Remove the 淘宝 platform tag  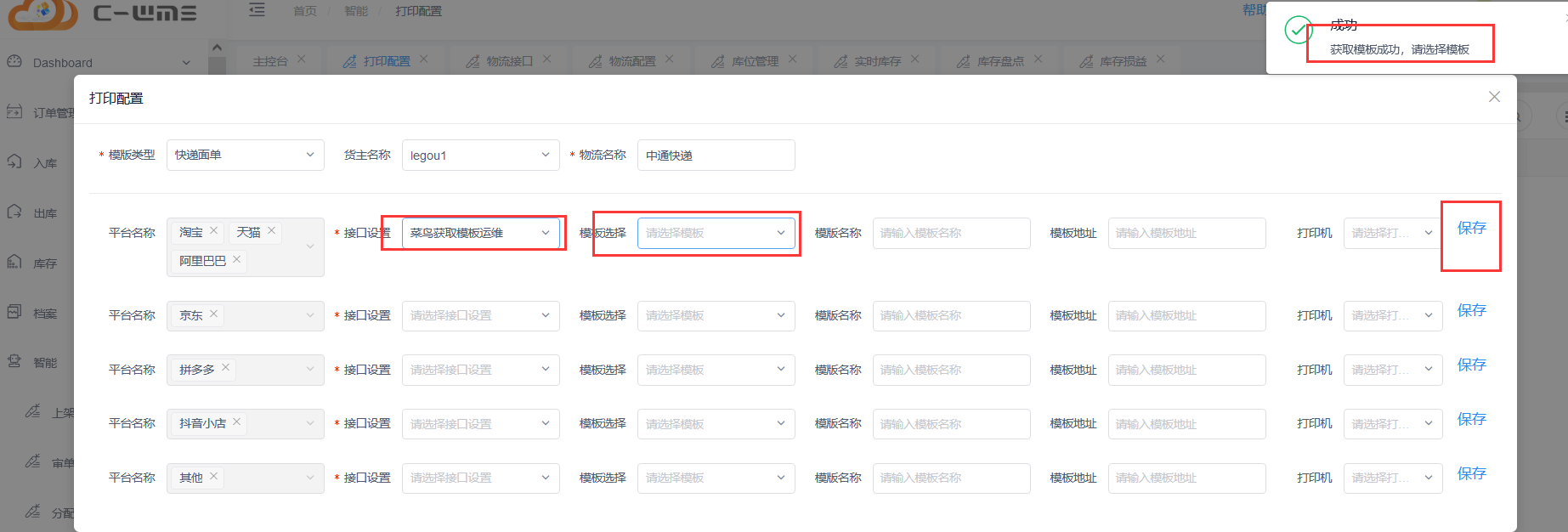(214, 230)
